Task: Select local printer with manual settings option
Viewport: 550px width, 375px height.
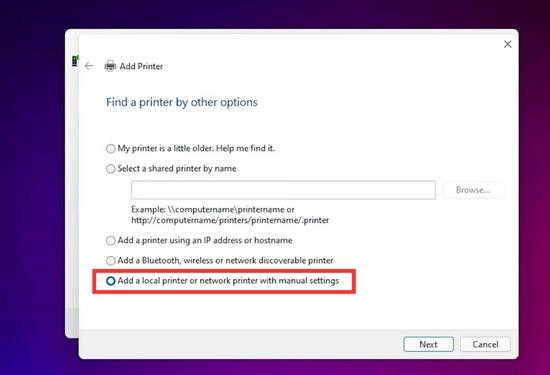Action: pyautogui.click(x=110, y=281)
